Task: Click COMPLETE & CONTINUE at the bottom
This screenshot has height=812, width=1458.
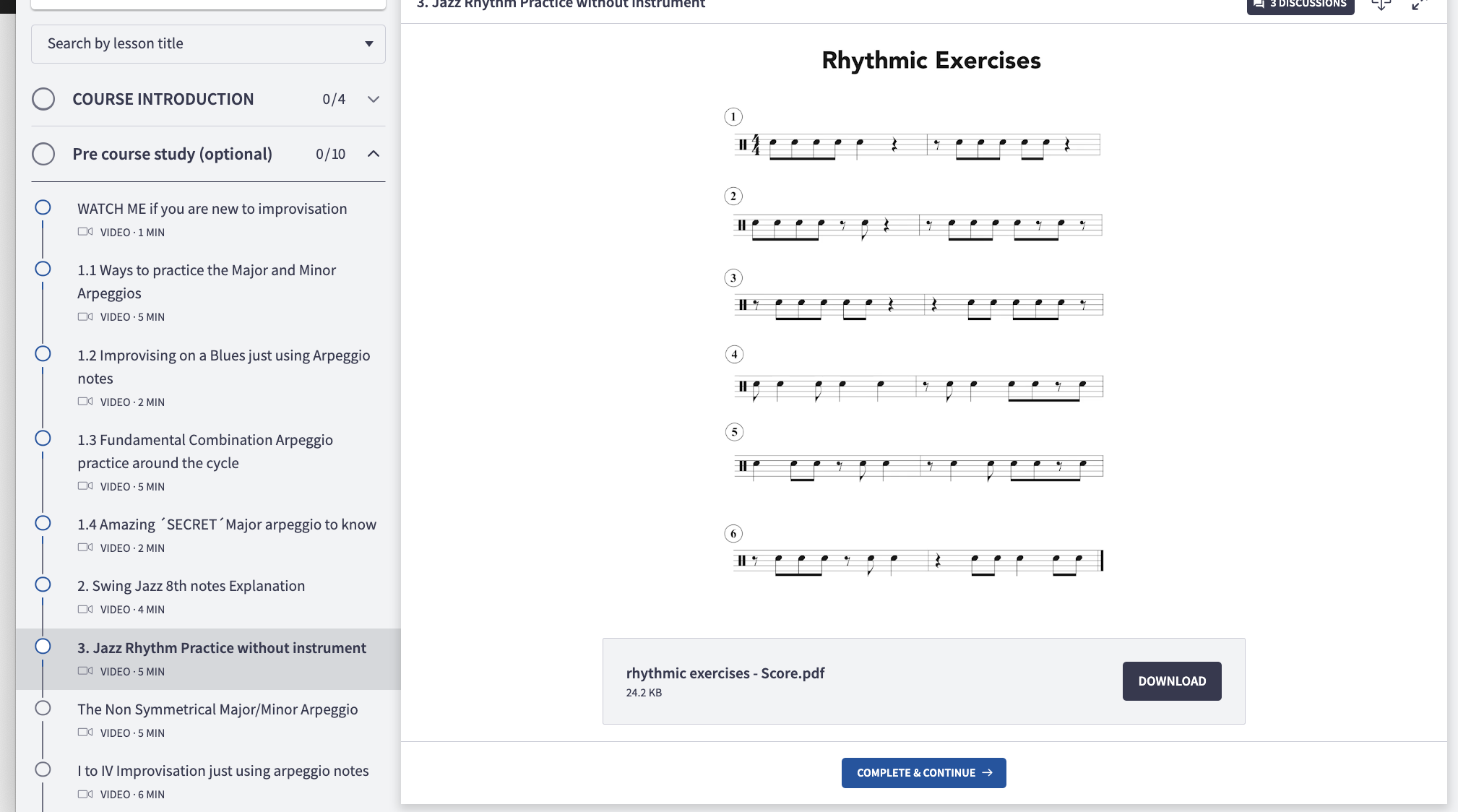Action: (x=923, y=772)
